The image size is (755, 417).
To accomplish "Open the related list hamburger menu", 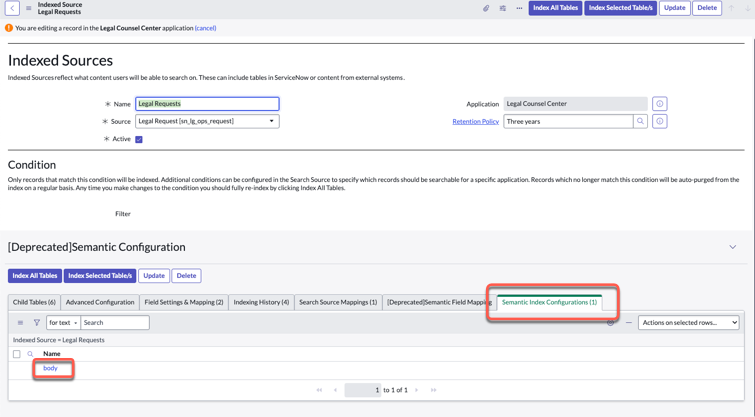I will click(20, 323).
